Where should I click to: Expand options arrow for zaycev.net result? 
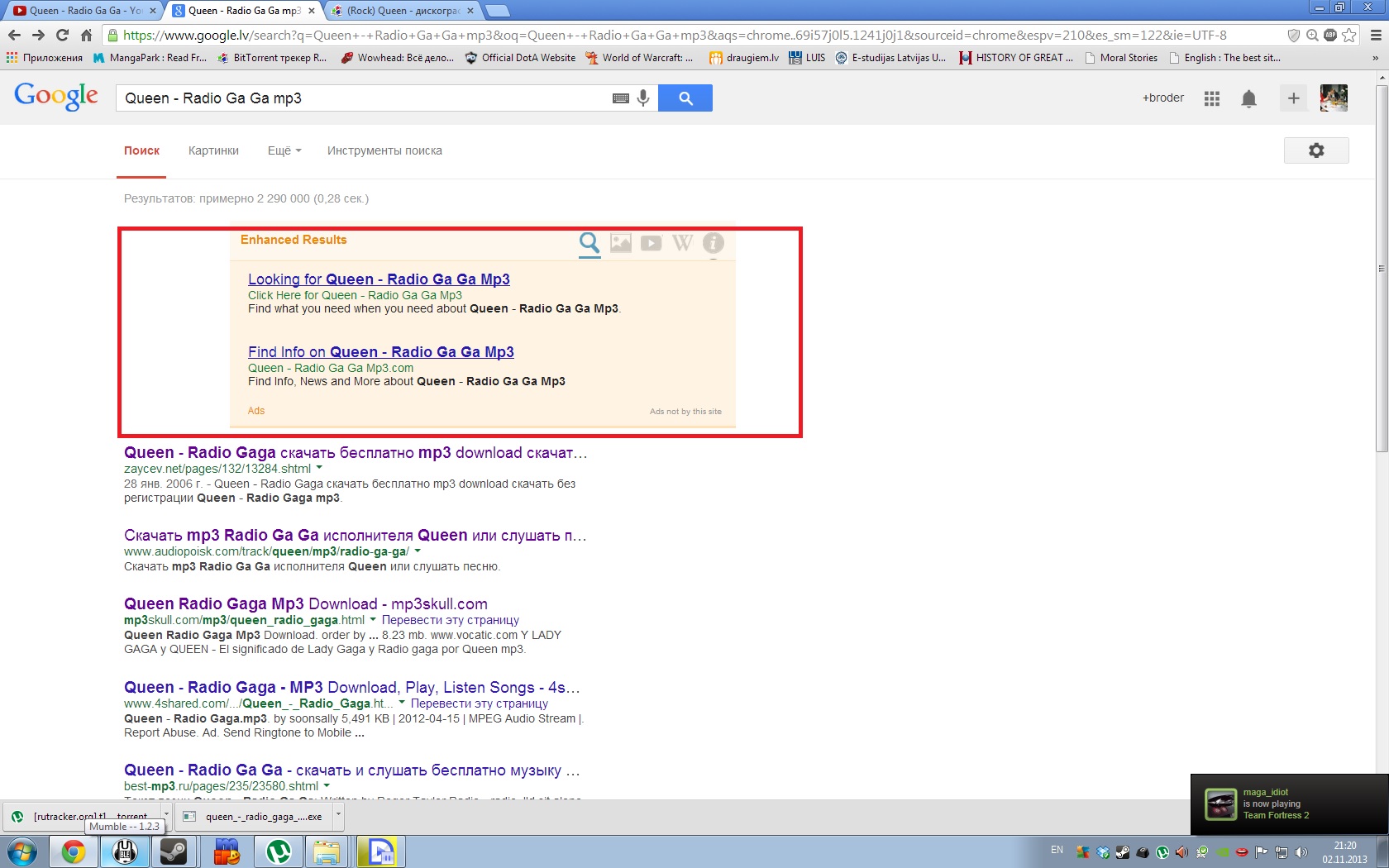(319, 468)
